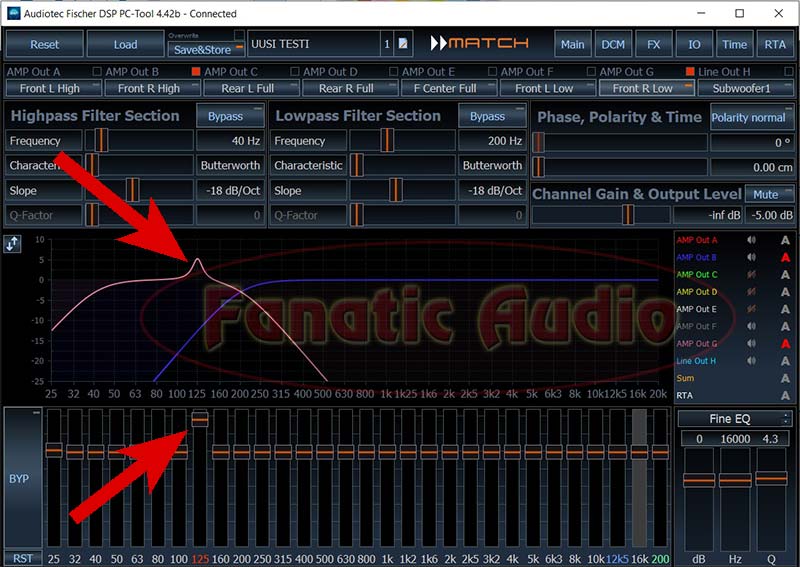Tick the Overwrite checkbox above Save&Store
Viewport: 800px width, 567px height.
tap(239, 35)
